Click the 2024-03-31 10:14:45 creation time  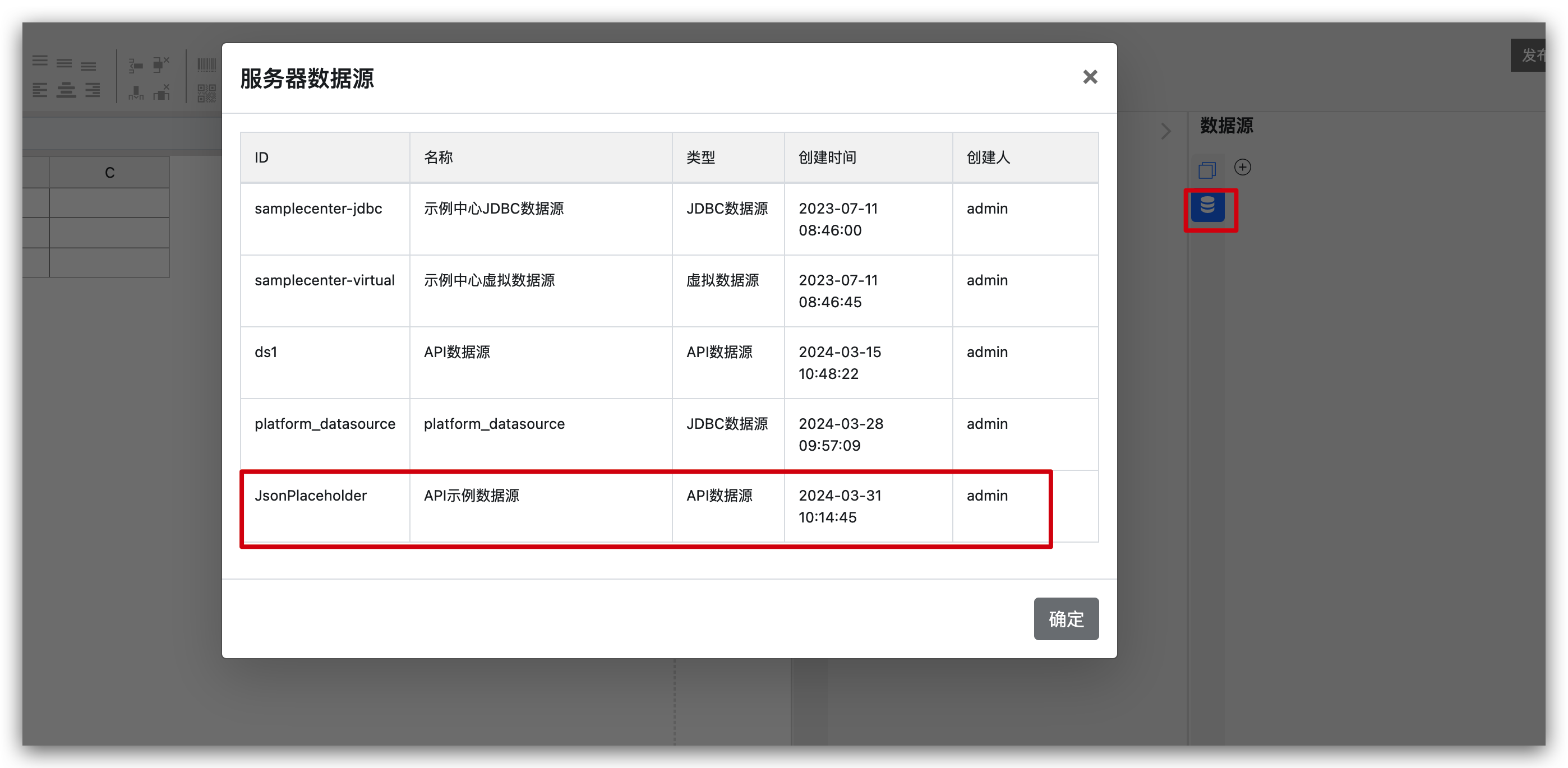[868, 506]
